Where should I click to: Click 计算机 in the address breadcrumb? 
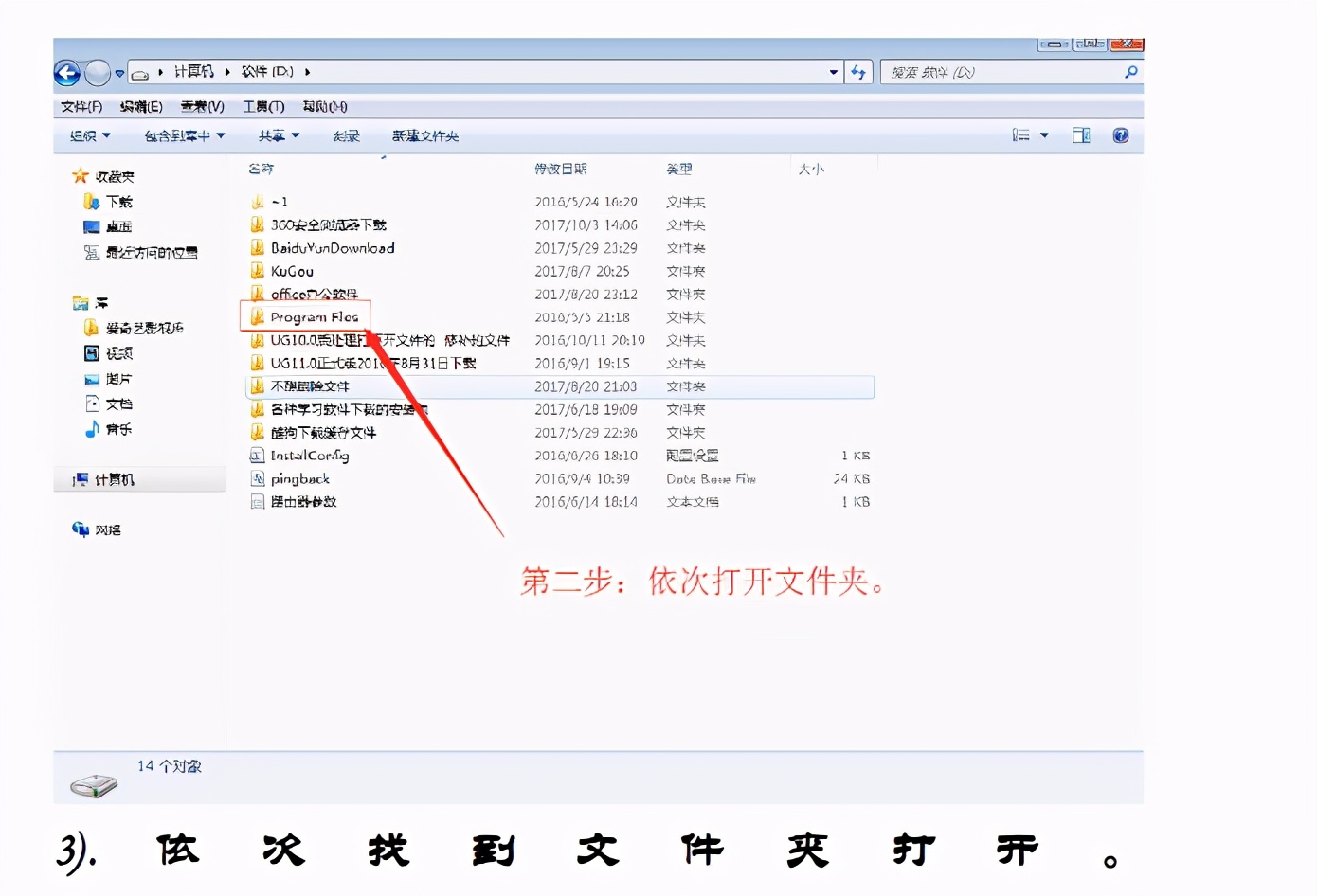point(193,72)
